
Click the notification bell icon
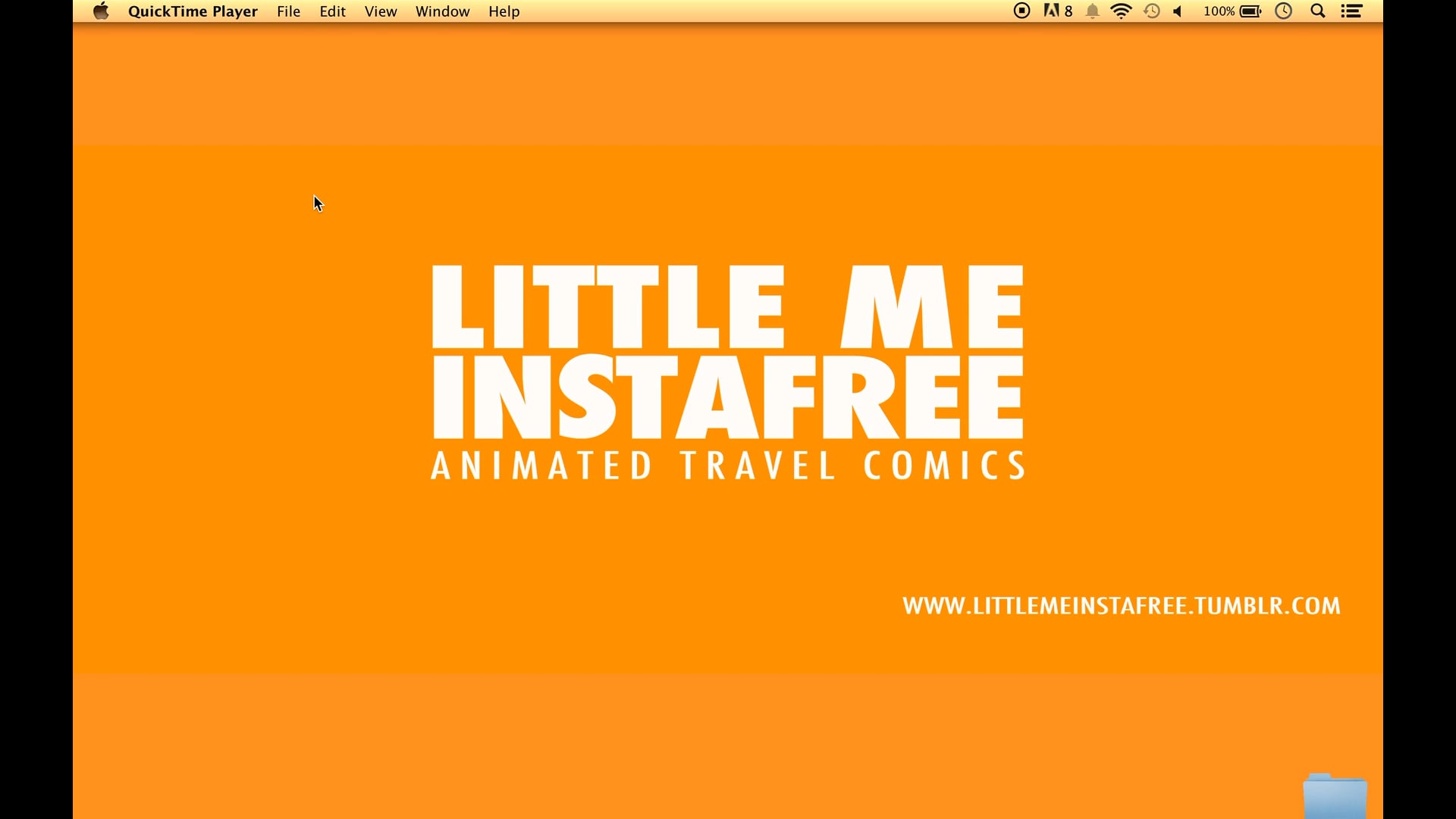point(1092,11)
